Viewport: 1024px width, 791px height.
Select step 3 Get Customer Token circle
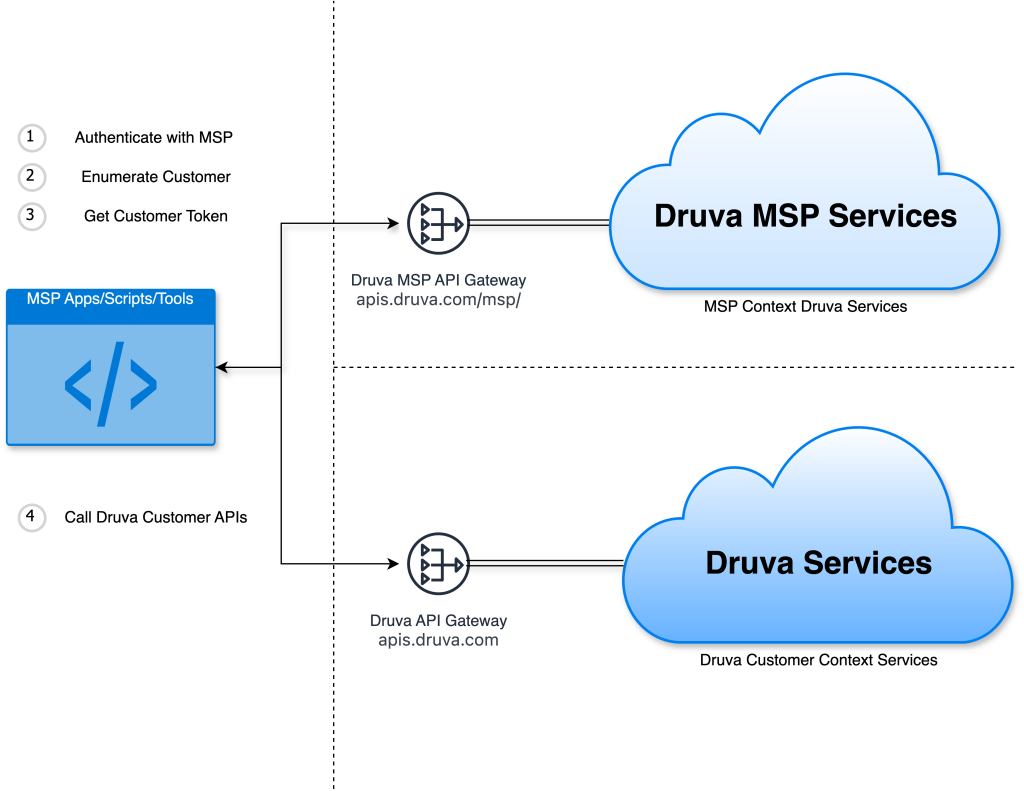click(x=31, y=216)
